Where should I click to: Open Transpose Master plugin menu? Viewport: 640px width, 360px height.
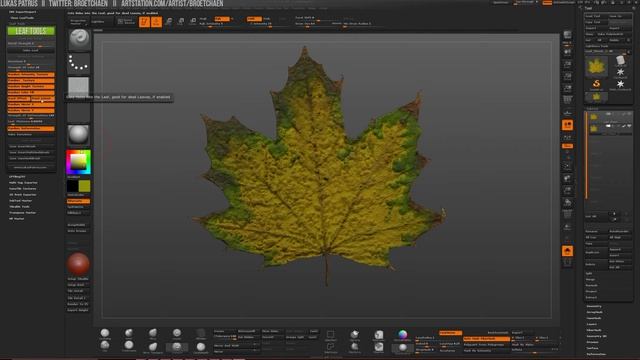23,213
